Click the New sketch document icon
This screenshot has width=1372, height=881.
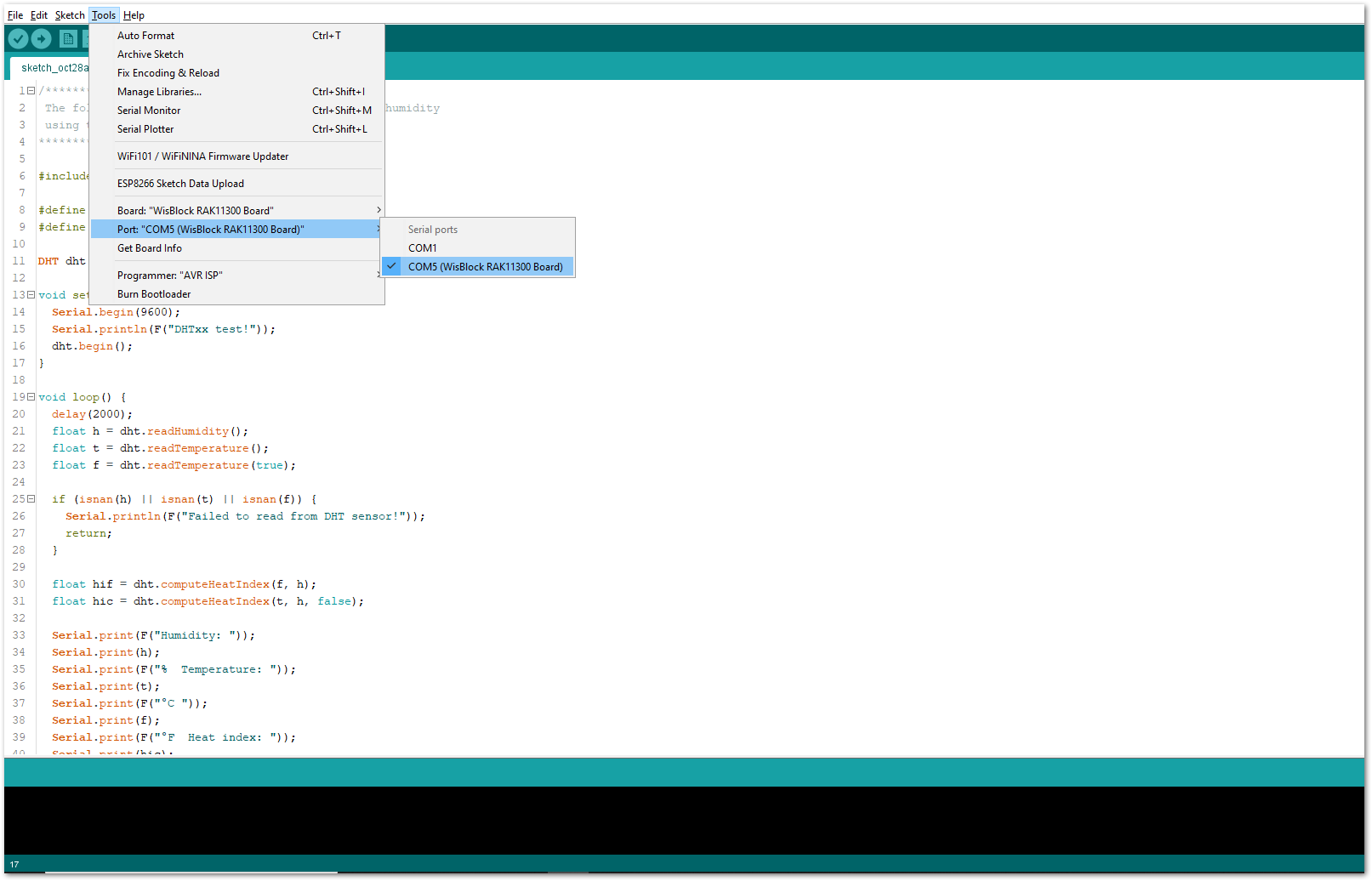(68, 39)
